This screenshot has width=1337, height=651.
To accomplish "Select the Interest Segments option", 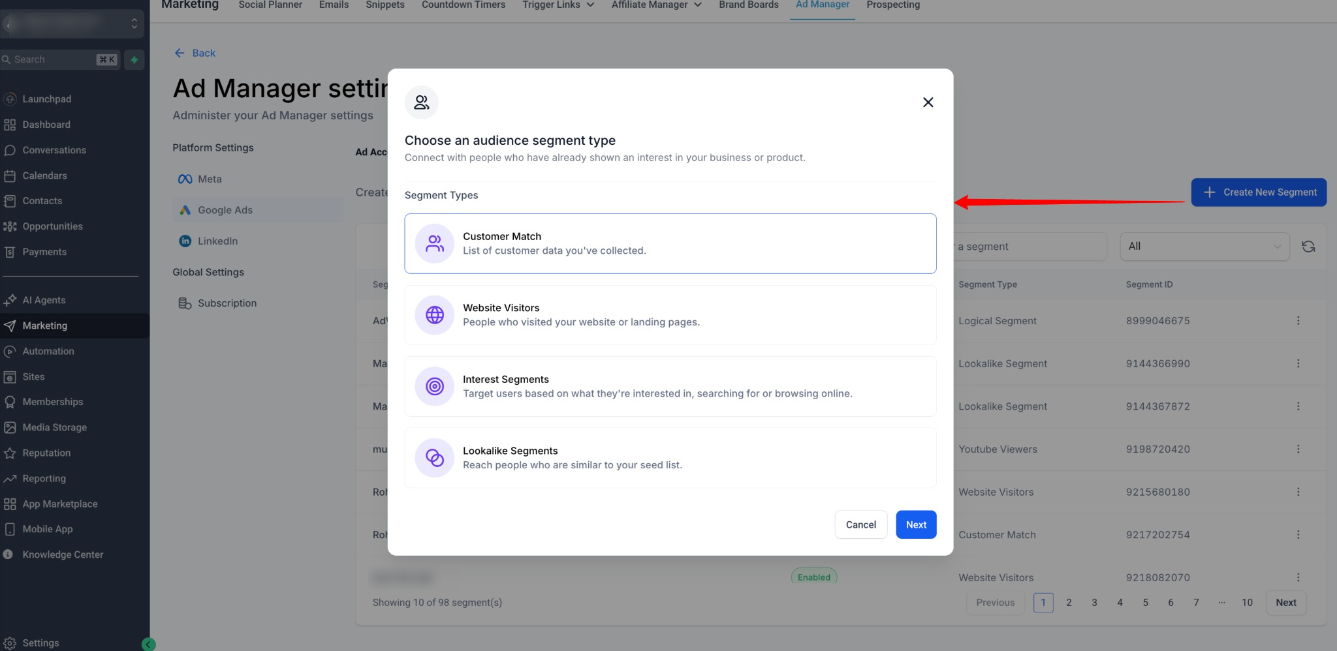I will [x=670, y=386].
